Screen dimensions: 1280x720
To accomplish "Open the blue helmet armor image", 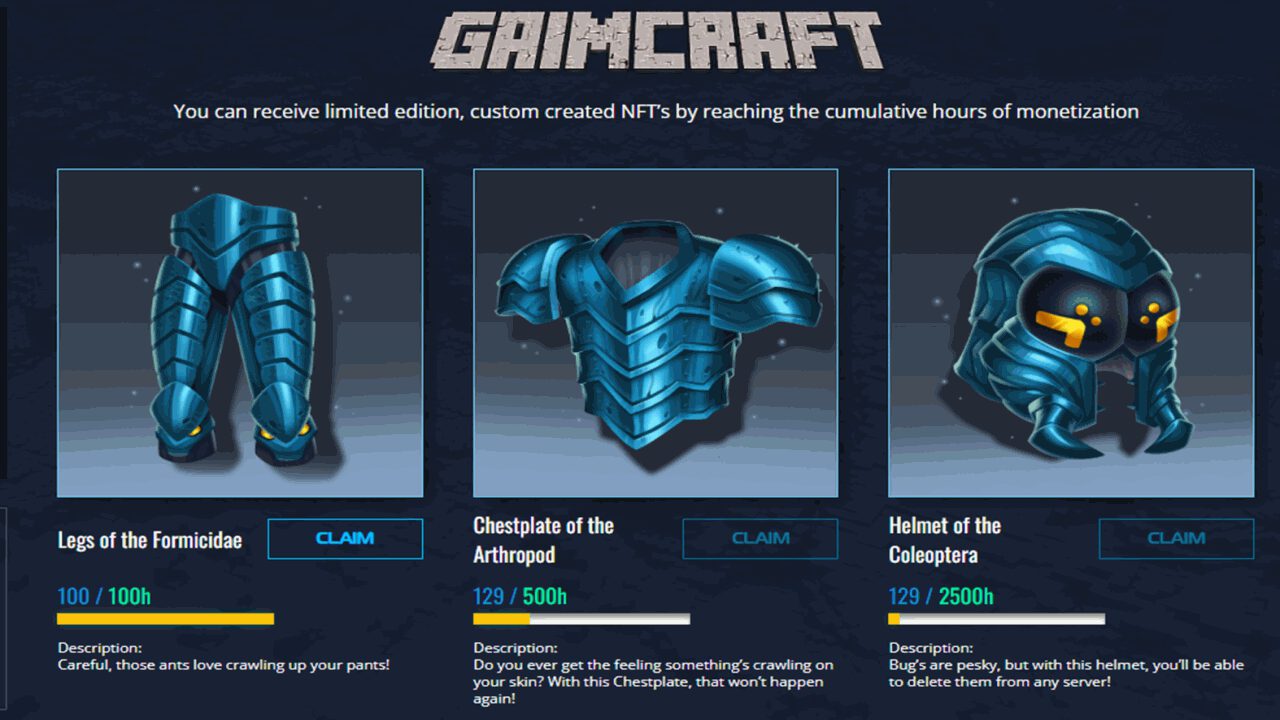I will click(x=1071, y=333).
